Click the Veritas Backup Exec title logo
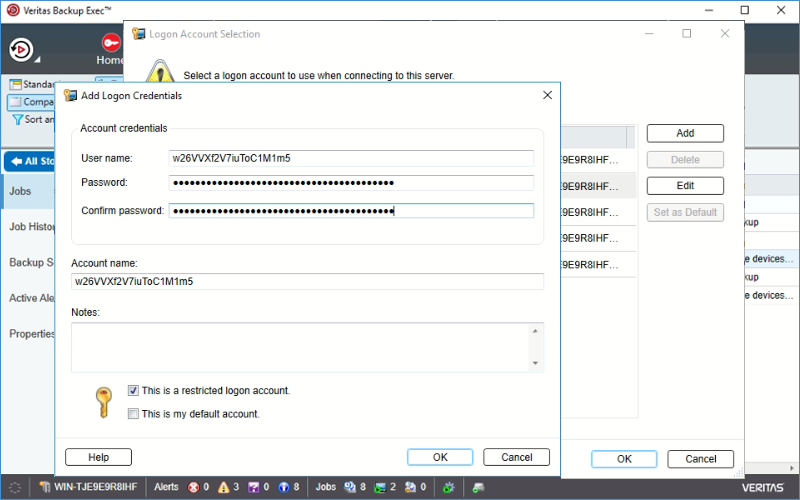This screenshot has width=800, height=500. (13, 10)
